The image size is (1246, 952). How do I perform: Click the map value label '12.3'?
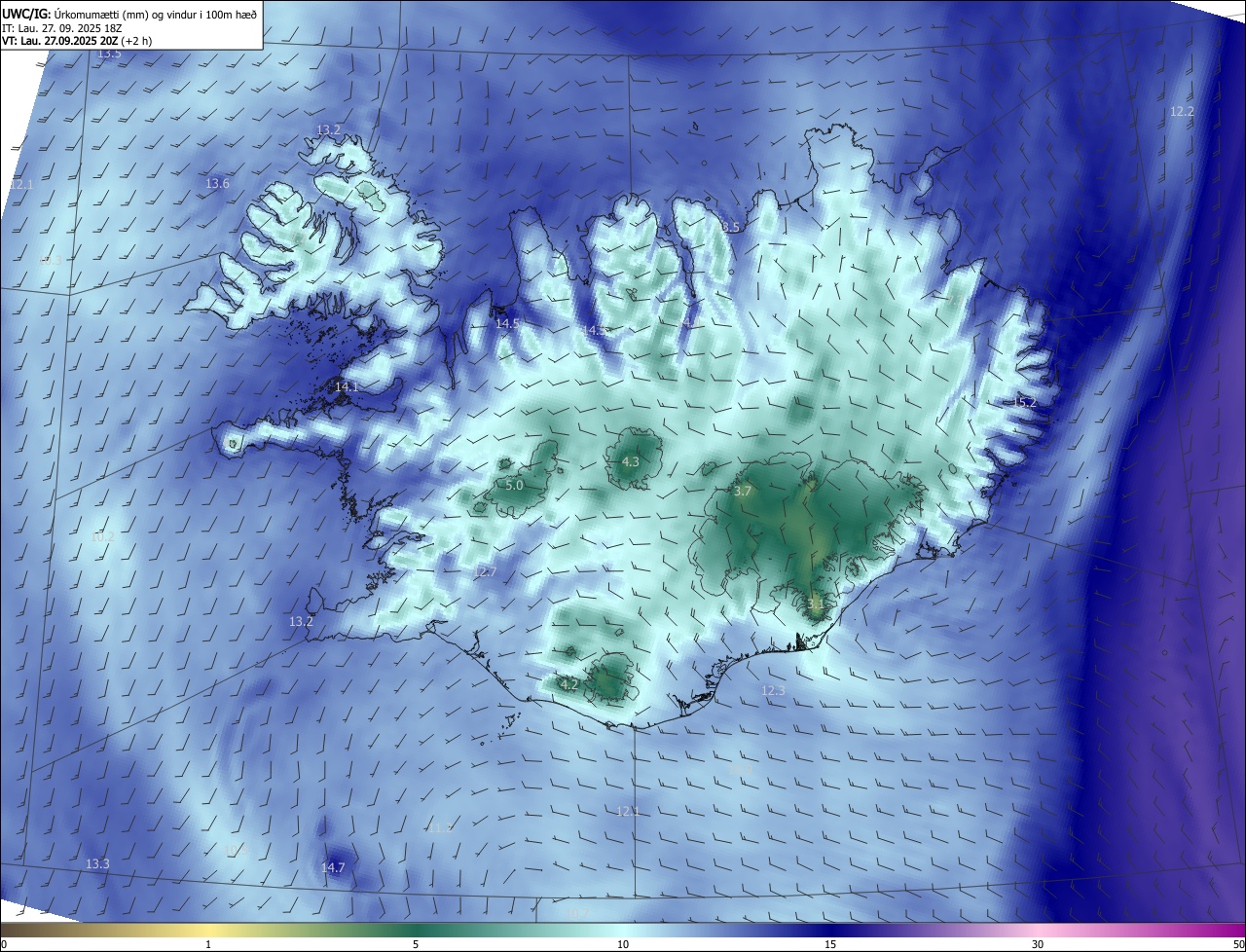pyautogui.click(x=773, y=690)
